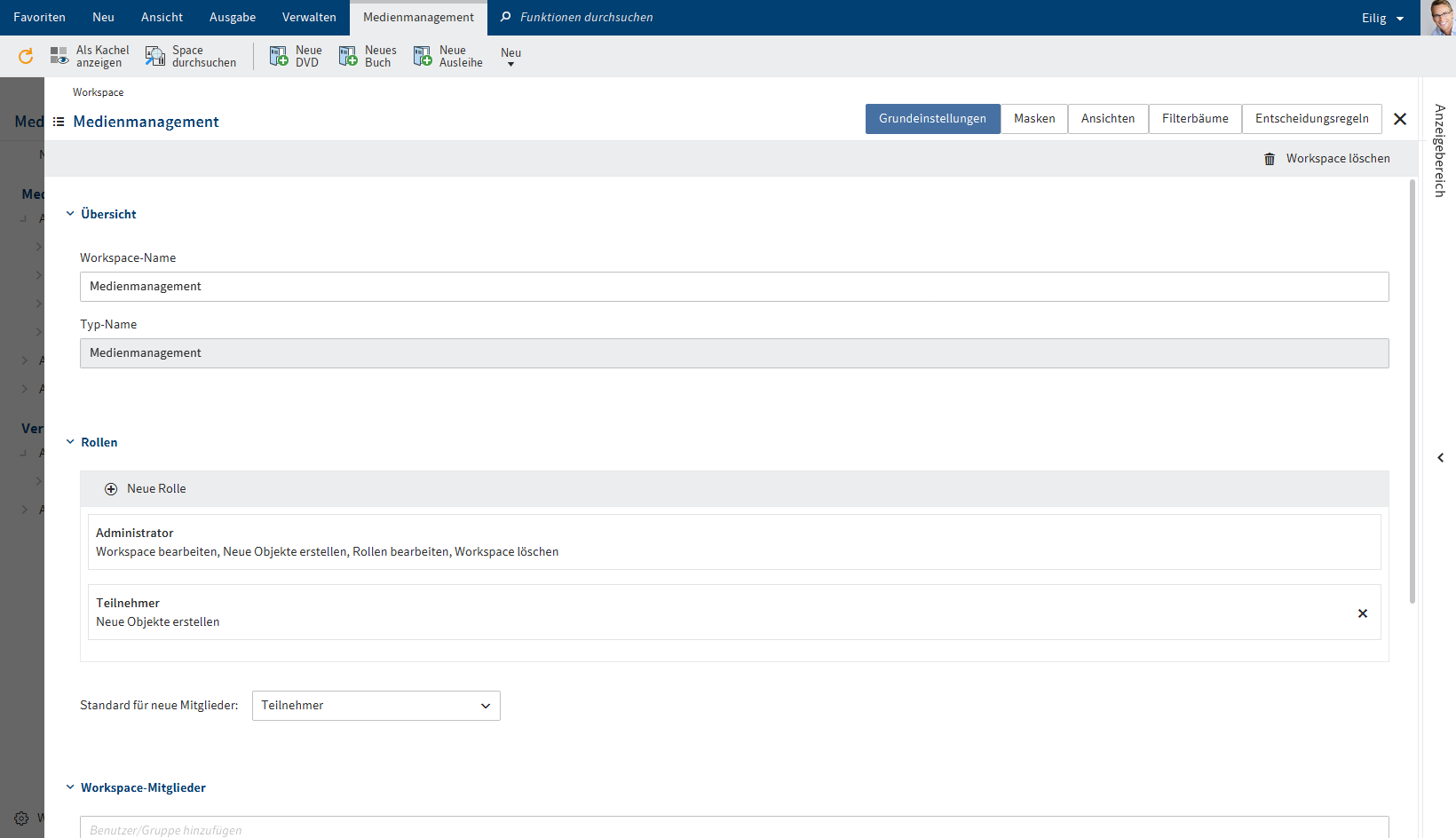Open the list icon beside Medienmanagement title
Screen dimensions: 1456x838
click(x=59, y=122)
